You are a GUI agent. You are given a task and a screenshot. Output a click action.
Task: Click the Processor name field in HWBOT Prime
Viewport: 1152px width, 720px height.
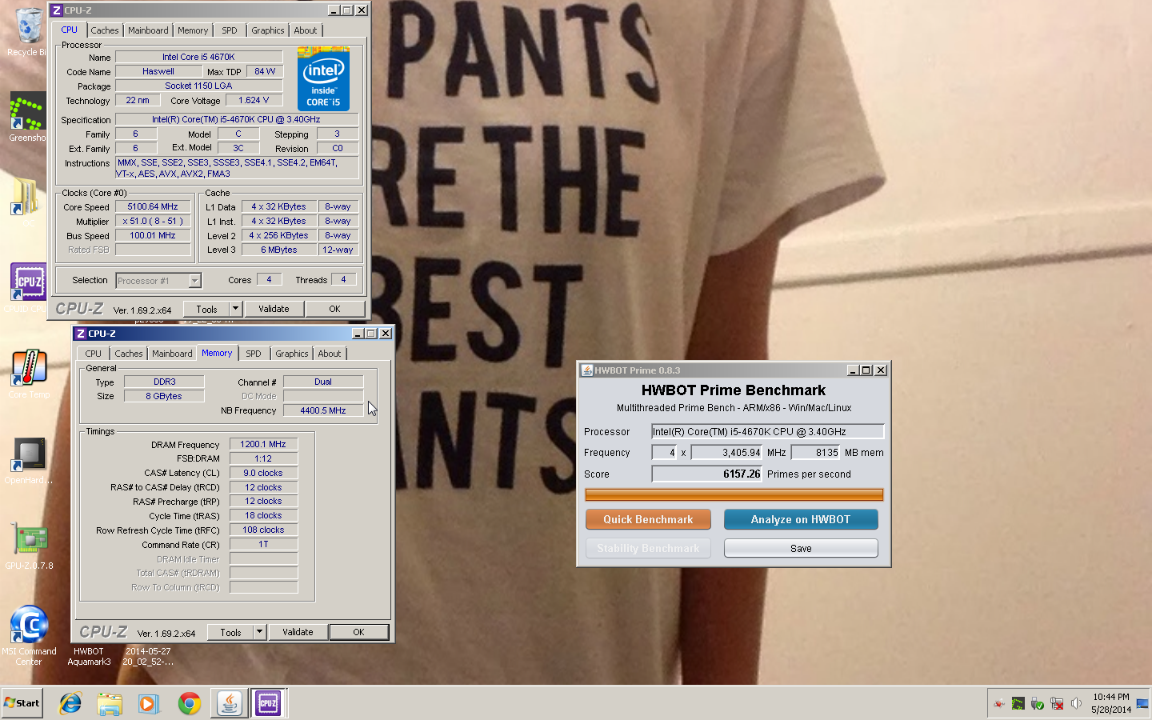(768, 432)
